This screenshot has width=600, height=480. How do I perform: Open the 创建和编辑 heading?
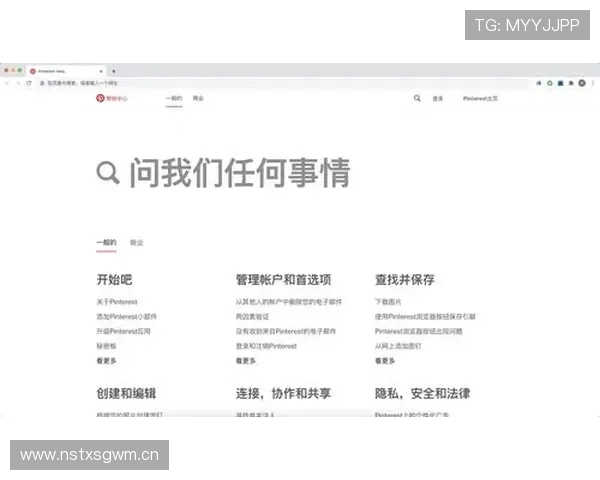click(126, 393)
